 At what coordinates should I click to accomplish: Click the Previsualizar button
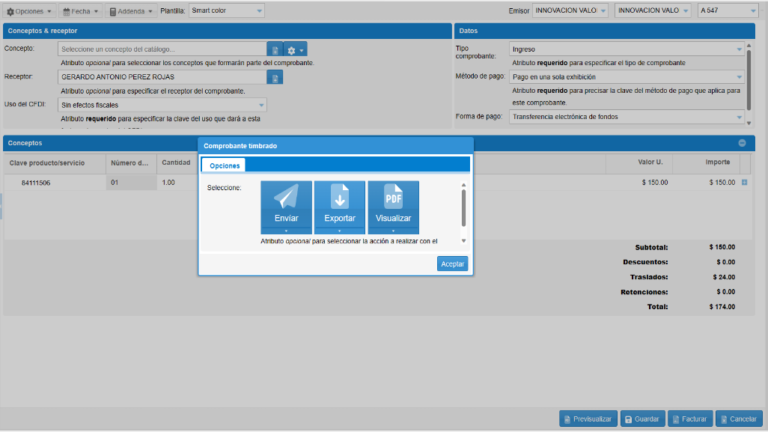(587, 419)
